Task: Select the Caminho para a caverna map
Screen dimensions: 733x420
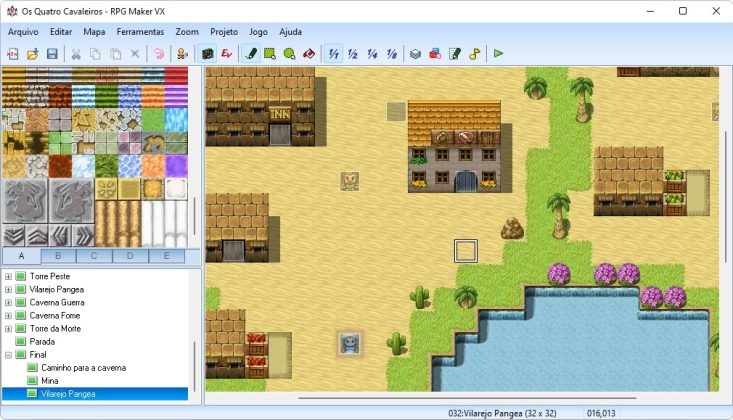Action: [83, 368]
